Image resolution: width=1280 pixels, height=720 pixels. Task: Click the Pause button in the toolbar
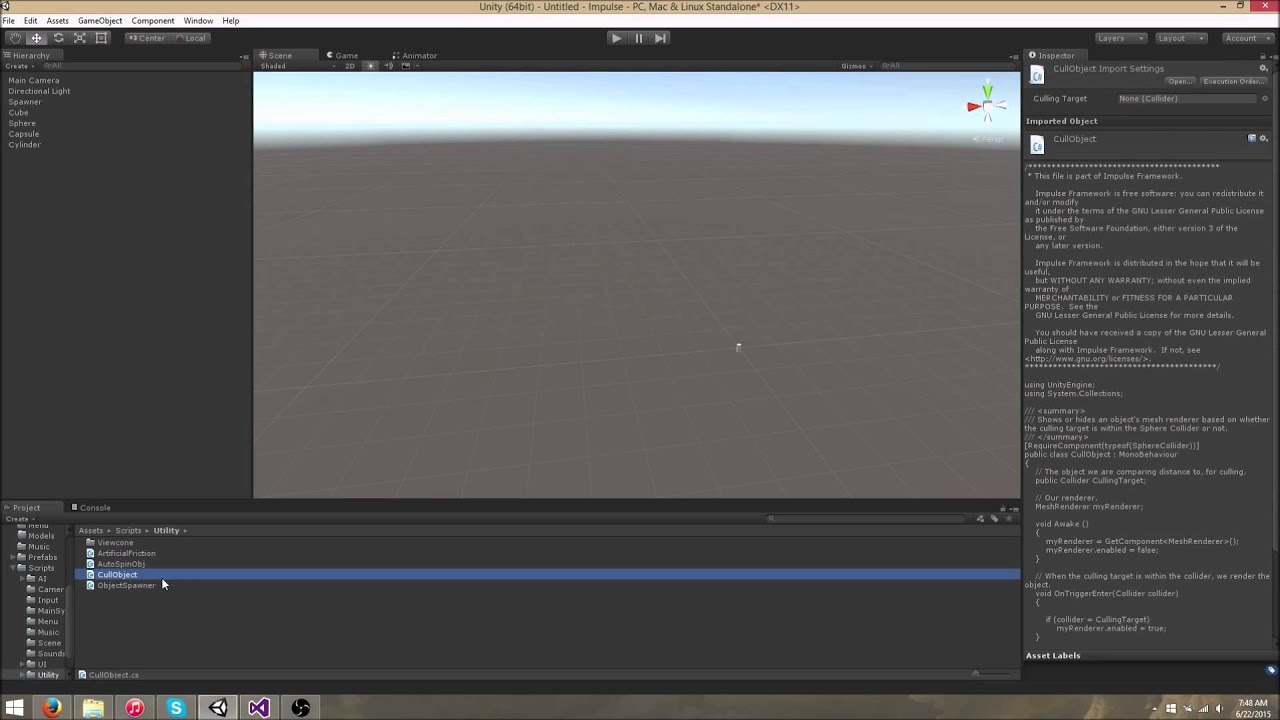click(x=638, y=38)
